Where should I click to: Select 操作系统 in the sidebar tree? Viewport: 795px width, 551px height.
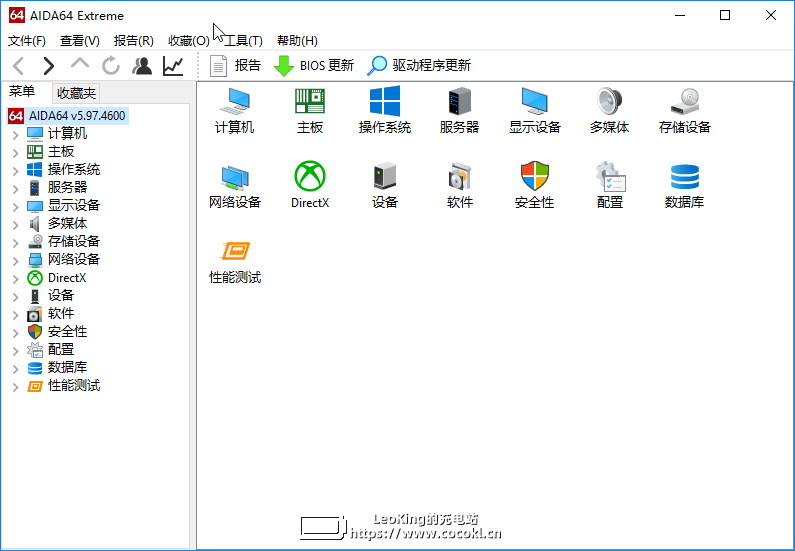coord(74,169)
